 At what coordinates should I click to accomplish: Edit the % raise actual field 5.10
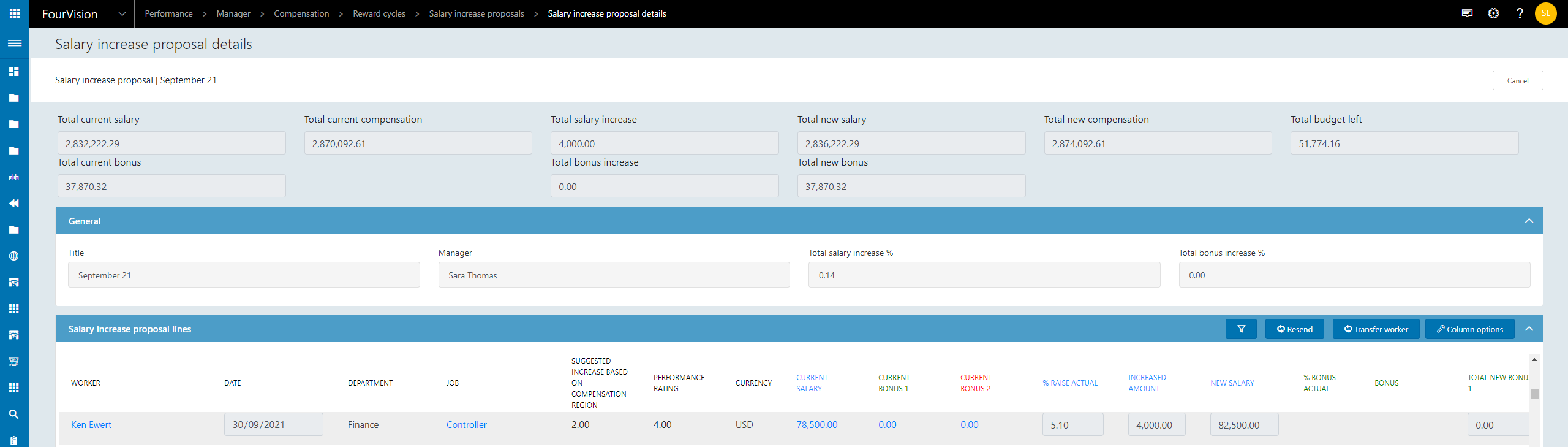pos(1073,424)
